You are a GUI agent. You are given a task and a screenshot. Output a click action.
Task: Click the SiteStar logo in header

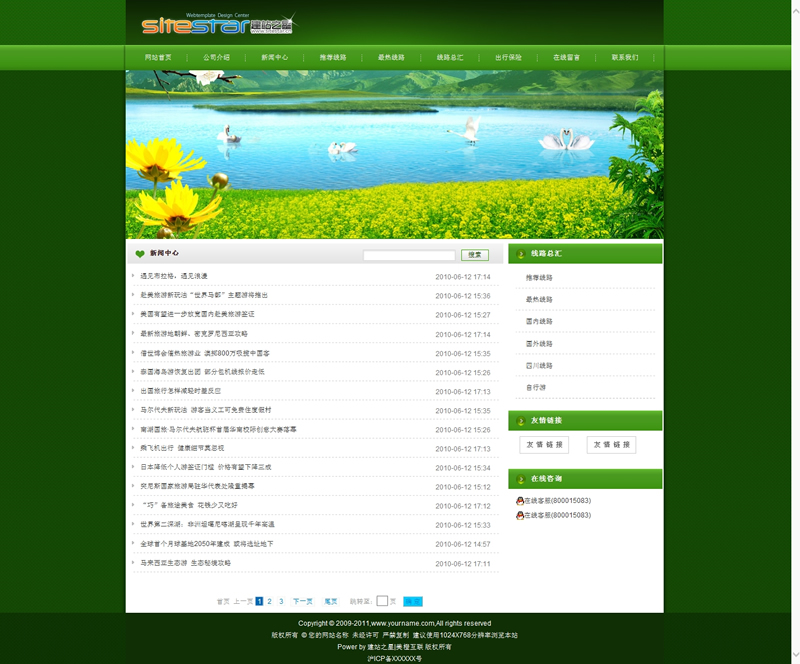[x=218, y=25]
